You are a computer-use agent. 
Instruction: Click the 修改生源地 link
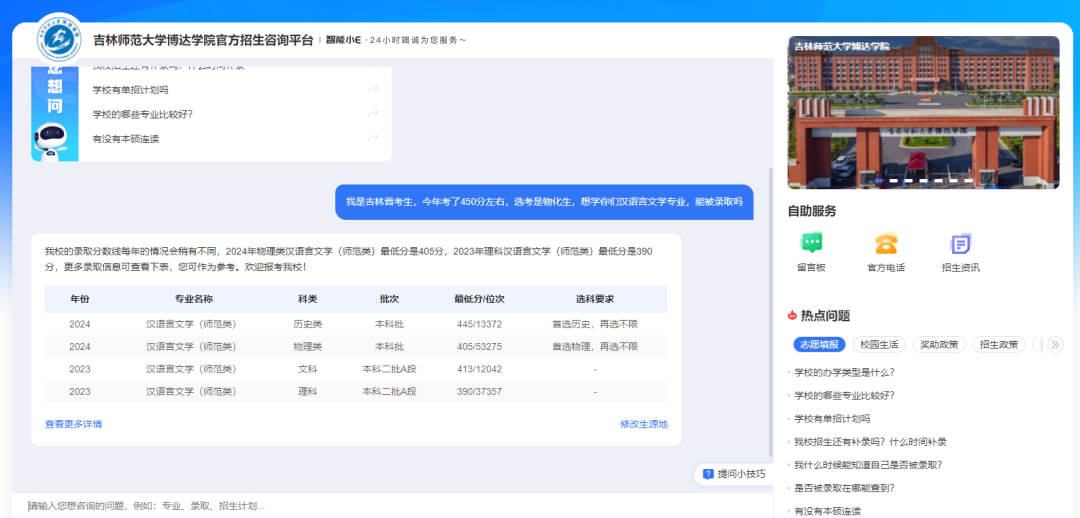pos(643,424)
